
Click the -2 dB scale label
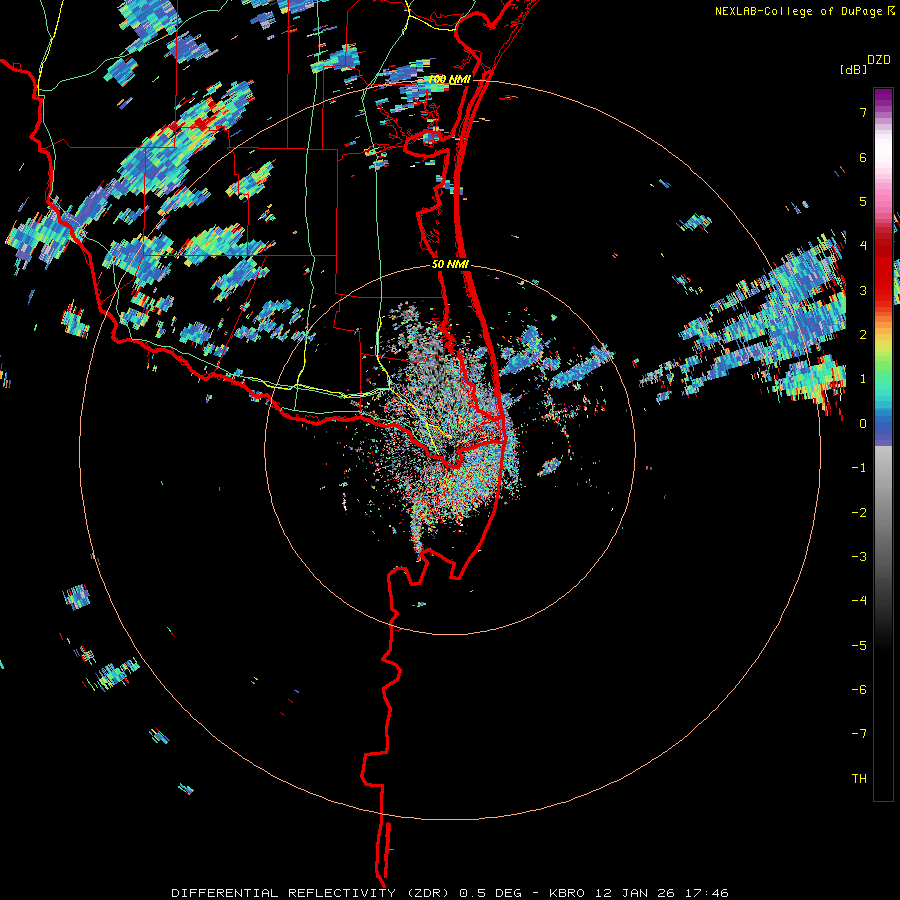(x=859, y=513)
